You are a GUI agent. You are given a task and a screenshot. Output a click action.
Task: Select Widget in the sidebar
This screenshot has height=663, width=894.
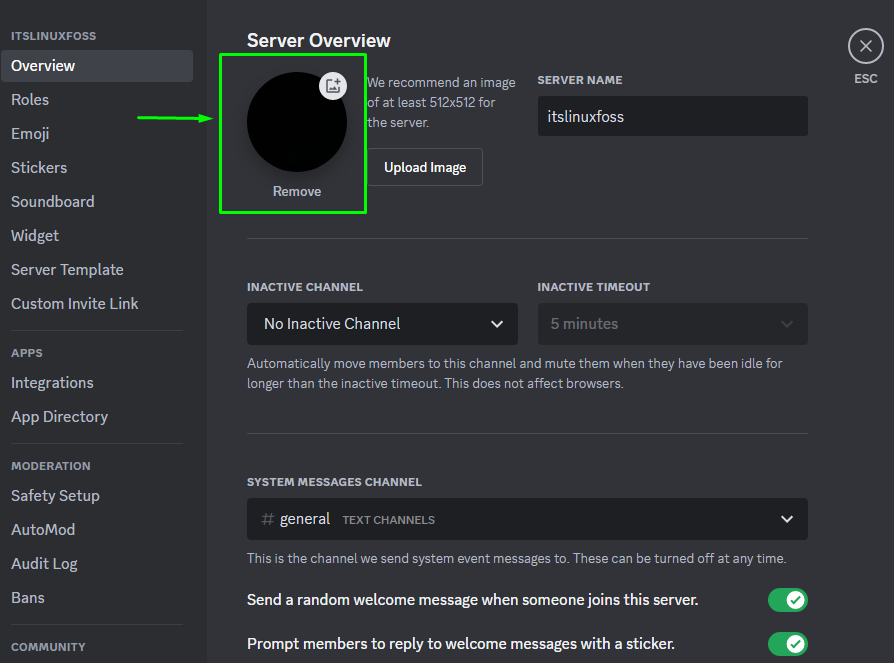[x=97, y=235]
